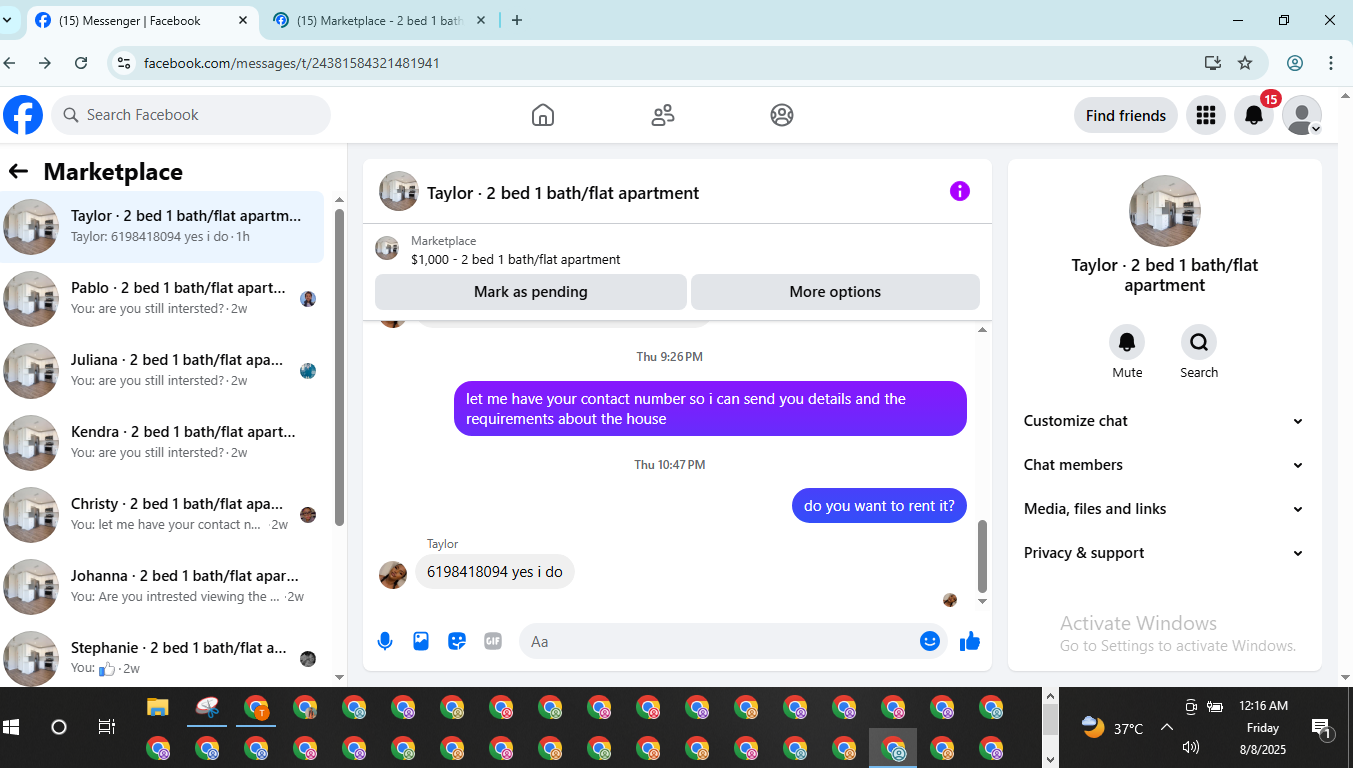Screen dimensions: 1353x768
Task: Open Juliana conversation in chat list
Action: coord(162,371)
